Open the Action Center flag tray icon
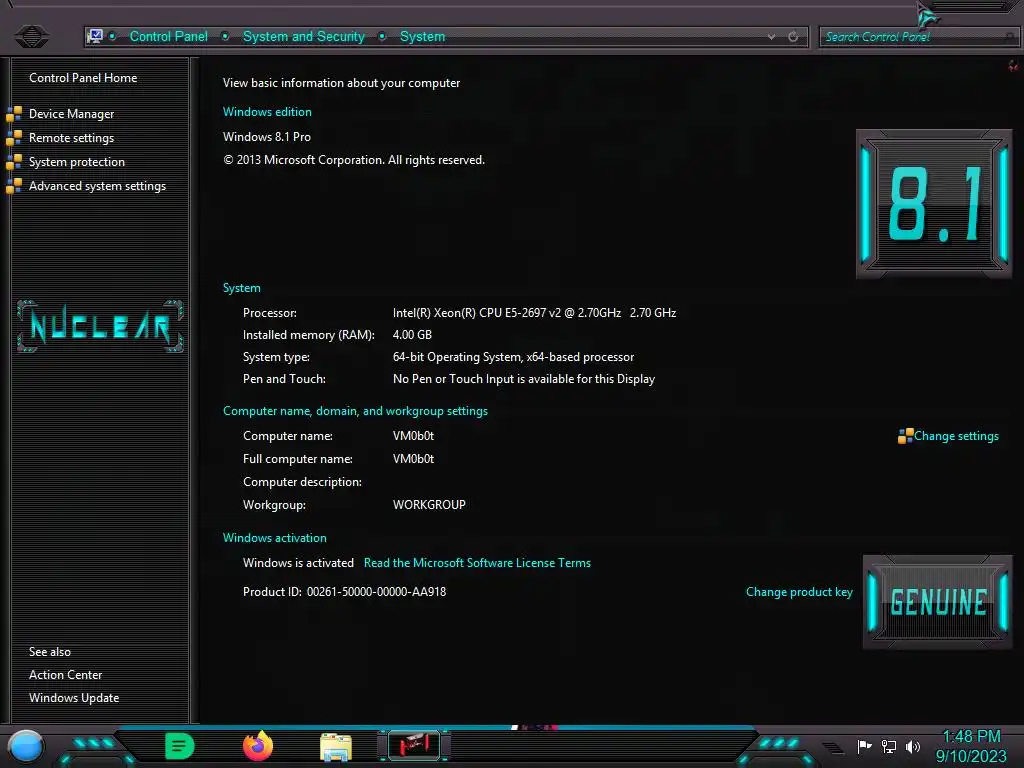Viewport: 1024px width, 768px height. (864, 746)
